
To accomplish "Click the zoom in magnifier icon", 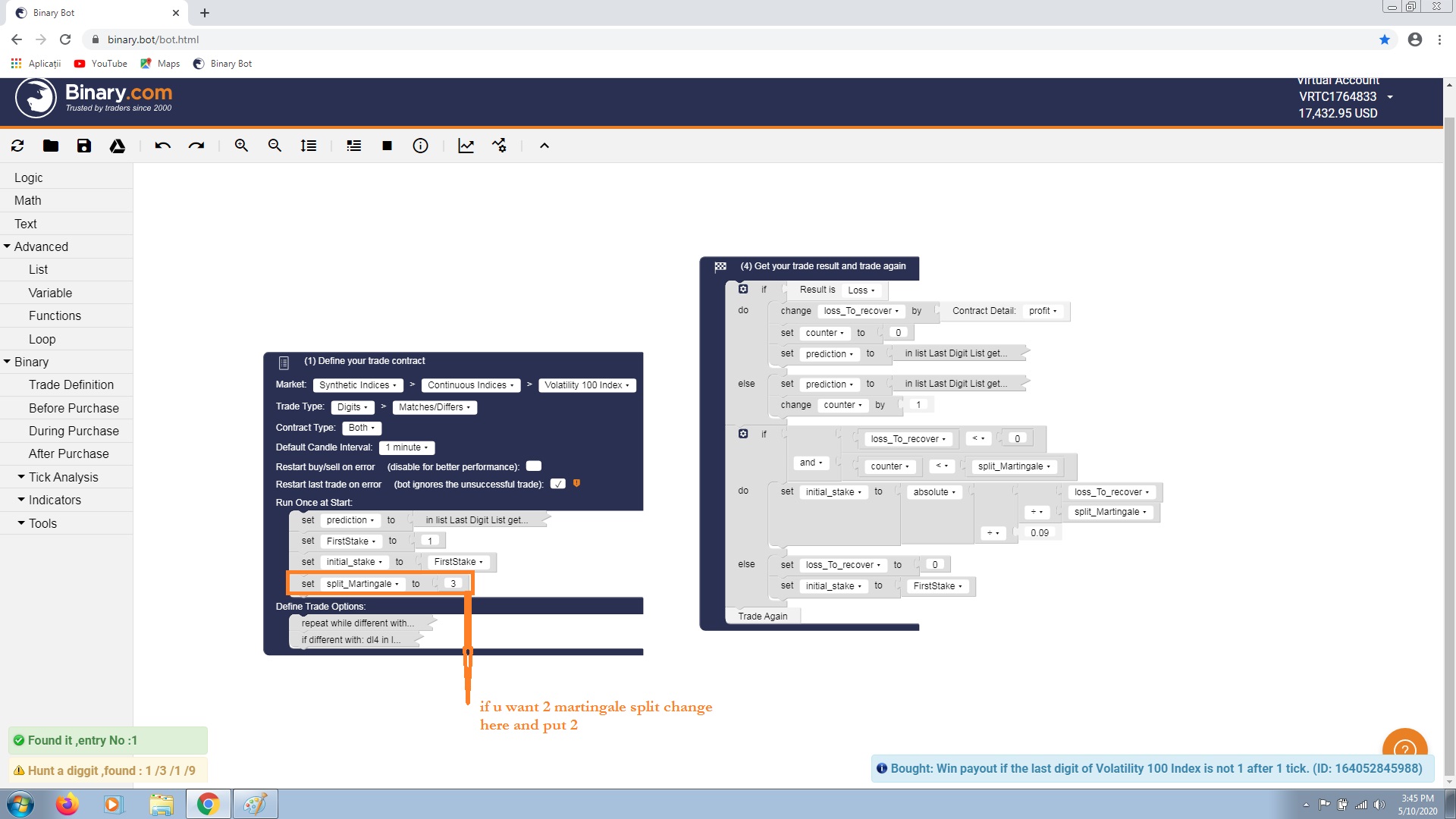I will click(241, 146).
